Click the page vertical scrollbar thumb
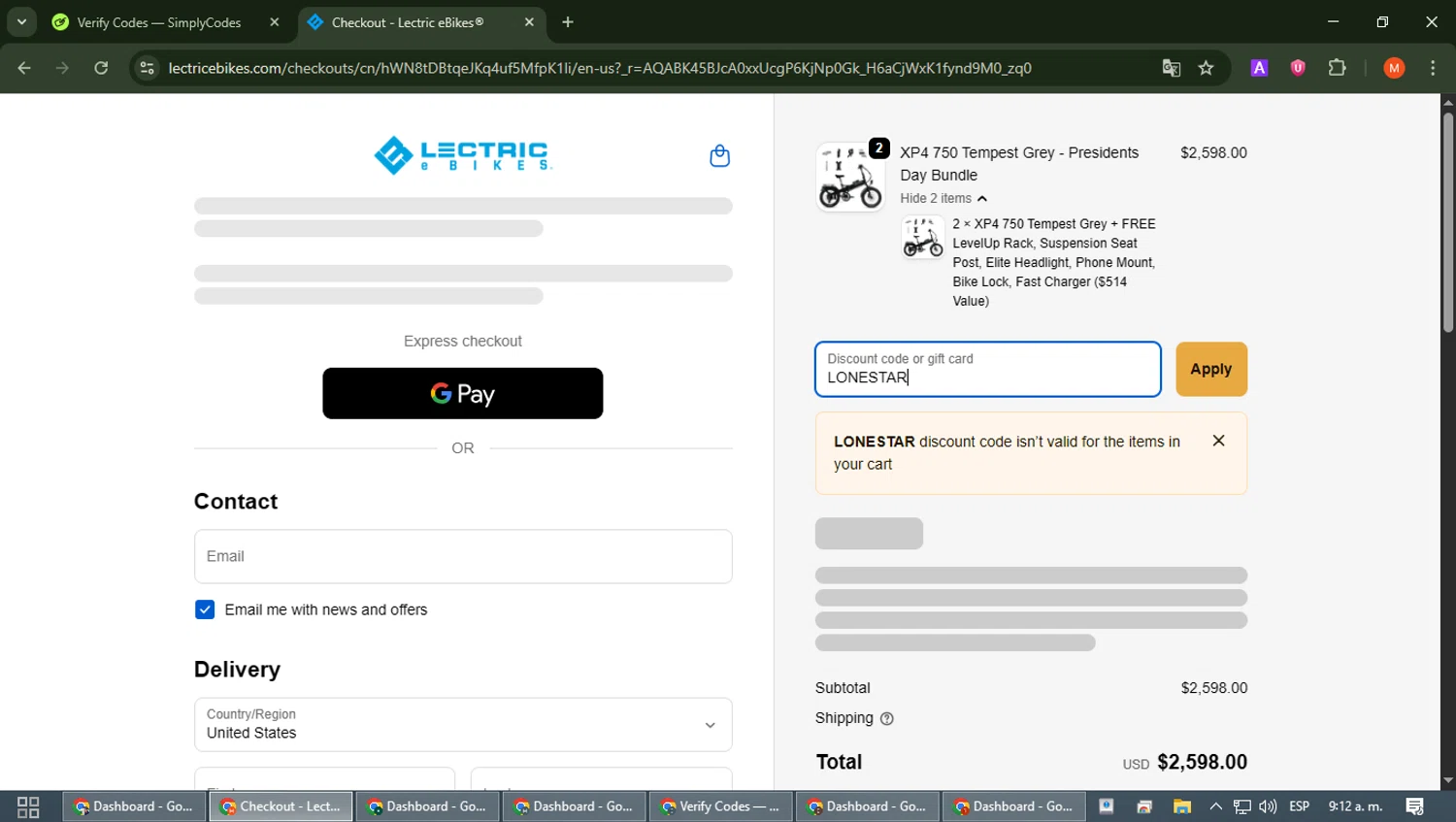 click(1447, 222)
